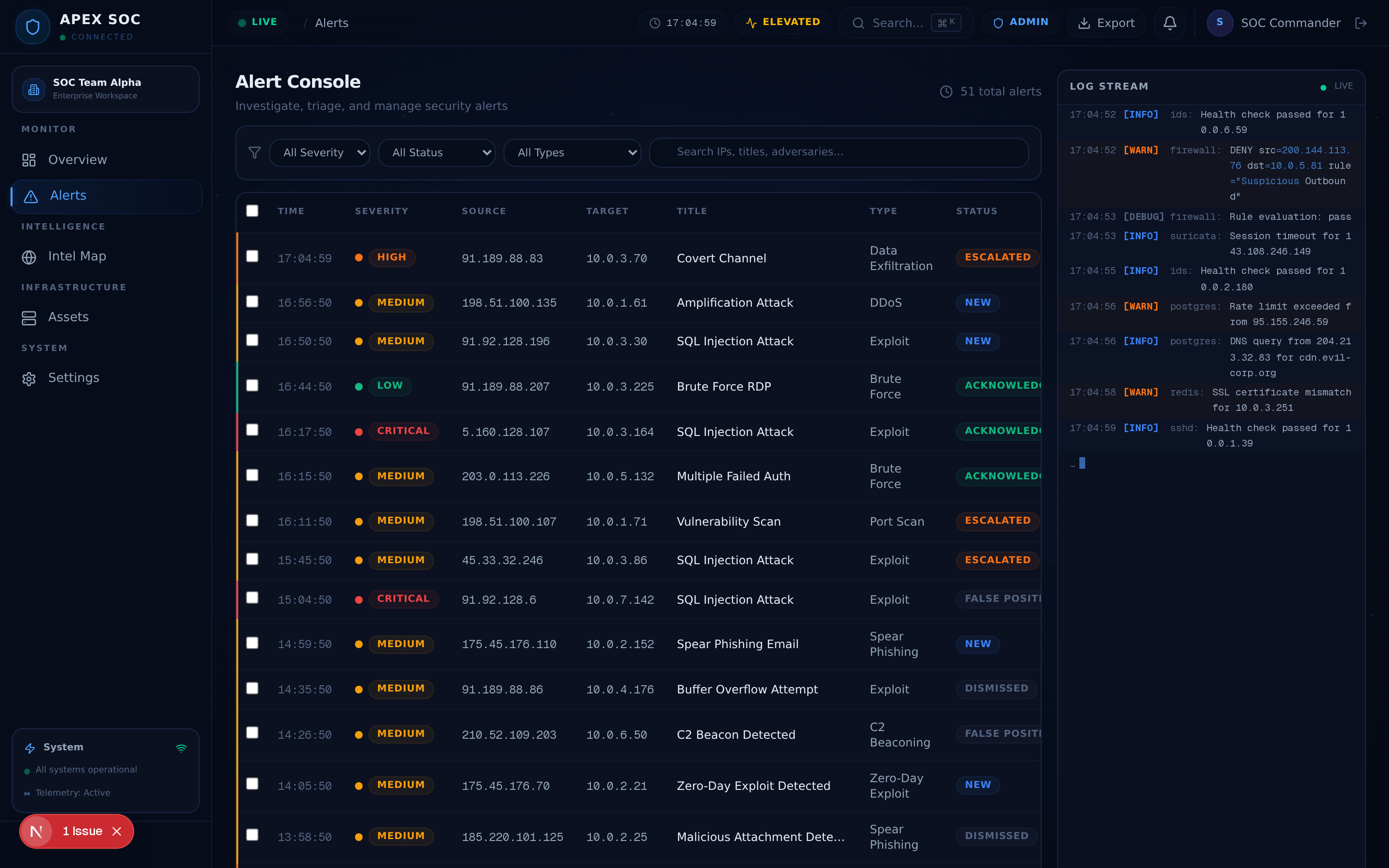Click the ELEVATED pulse icon

pyautogui.click(x=751, y=23)
